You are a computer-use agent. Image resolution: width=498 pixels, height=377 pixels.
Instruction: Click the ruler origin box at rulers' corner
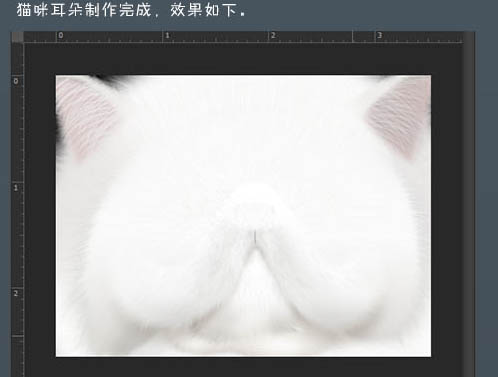click(x=18, y=37)
